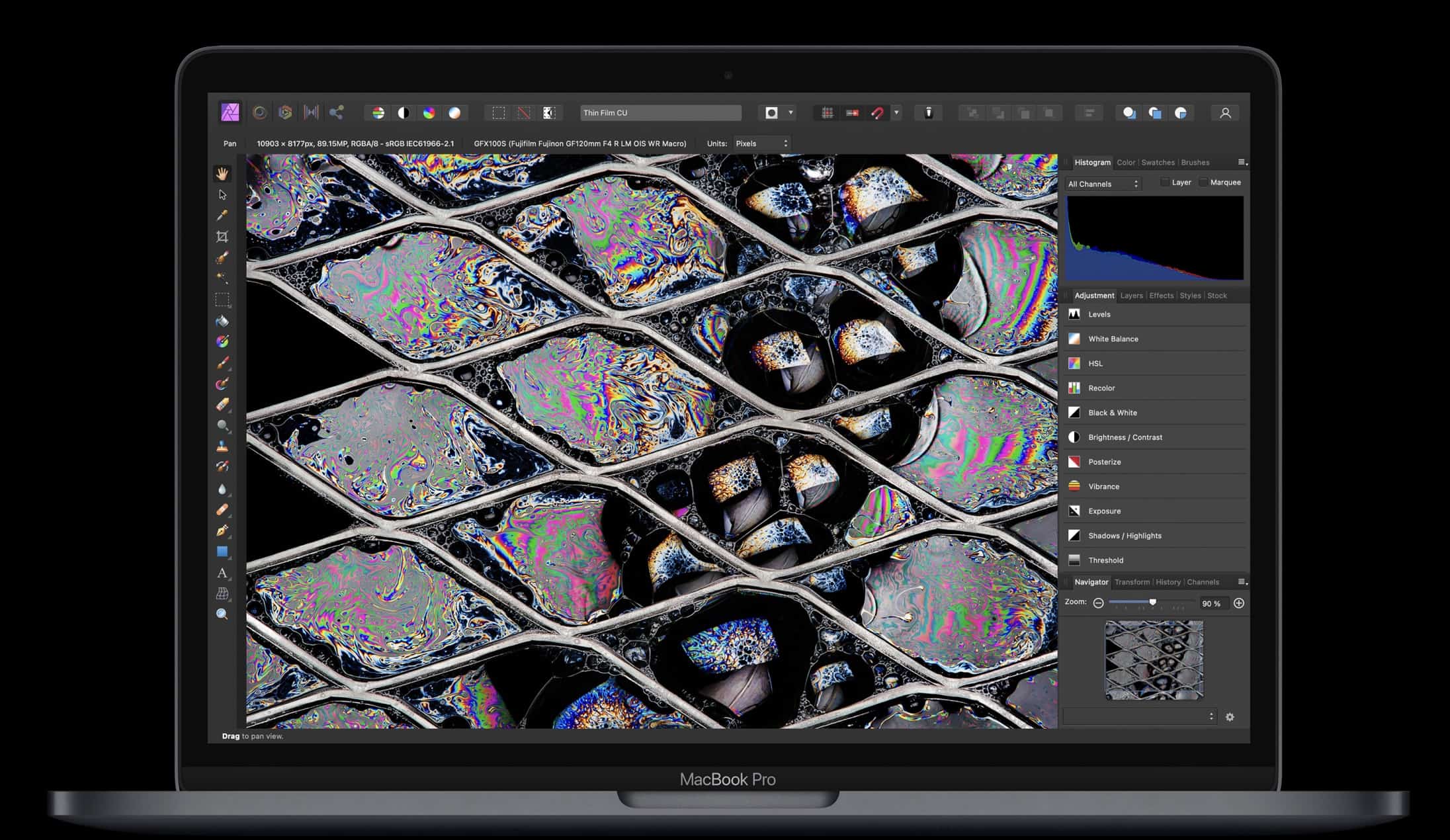Open the Brushes tab

pyautogui.click(x=1195, y=163)
